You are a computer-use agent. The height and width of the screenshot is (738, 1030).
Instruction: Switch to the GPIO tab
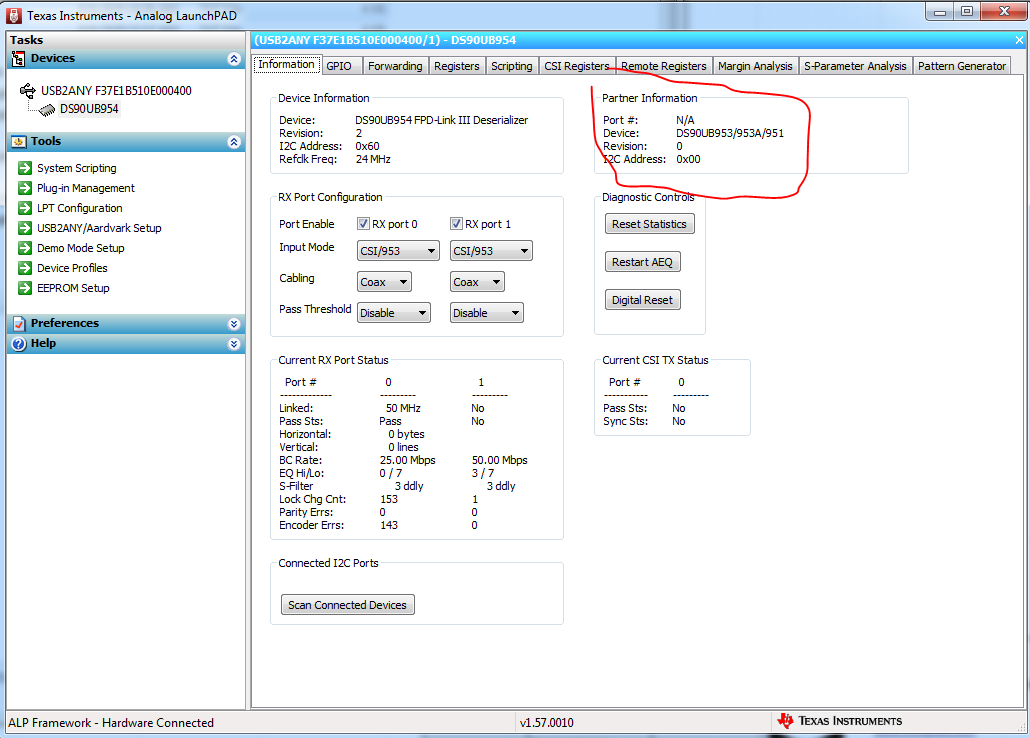click(x=342, y=66)
